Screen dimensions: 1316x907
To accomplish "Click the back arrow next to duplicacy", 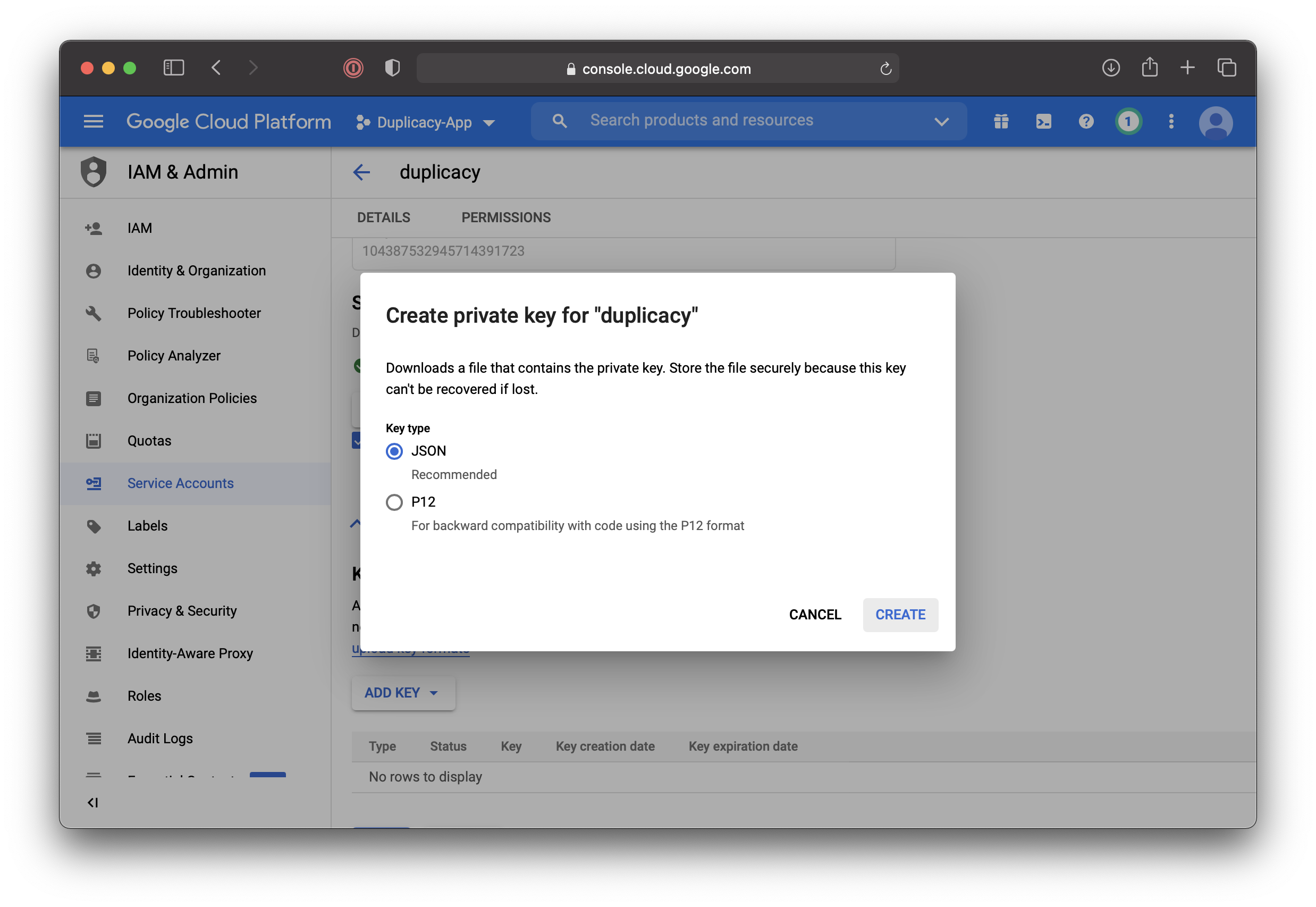I will 362,172.
